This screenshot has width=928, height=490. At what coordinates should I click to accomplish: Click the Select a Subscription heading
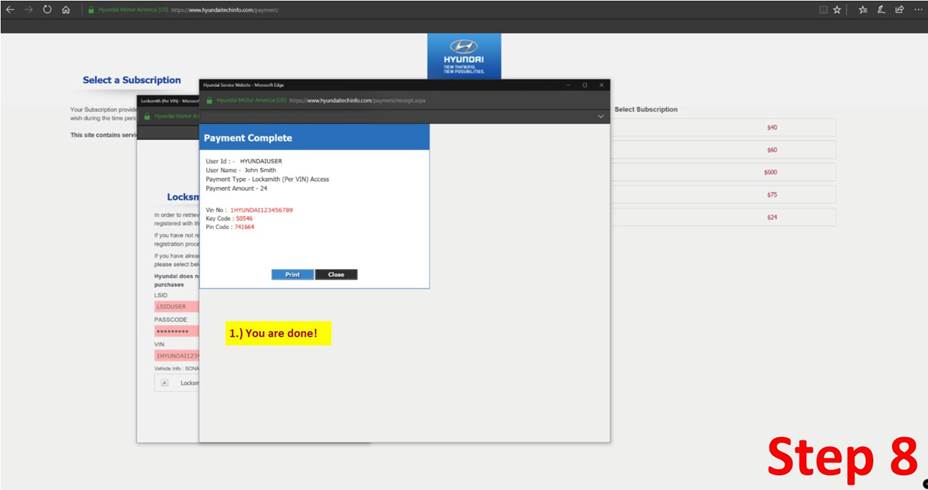(x=132, y=80)
